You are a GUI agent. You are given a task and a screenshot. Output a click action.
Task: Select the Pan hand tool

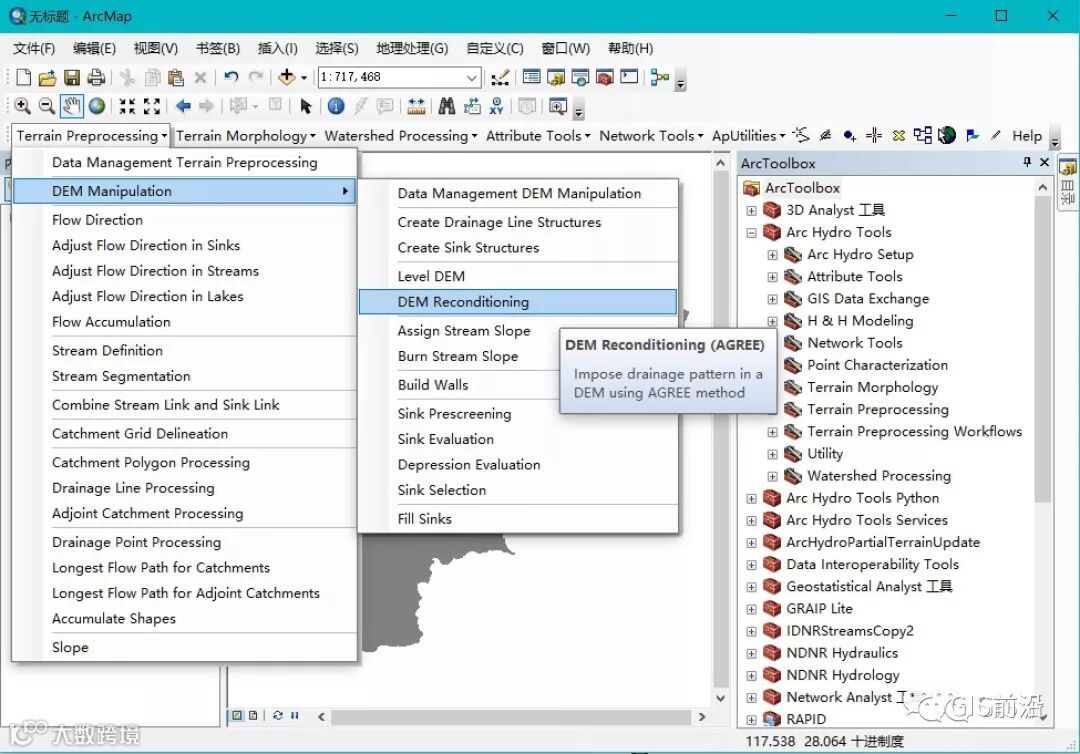click(x=72, y=106)
